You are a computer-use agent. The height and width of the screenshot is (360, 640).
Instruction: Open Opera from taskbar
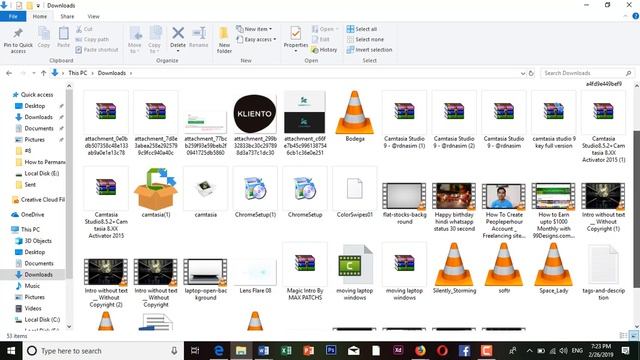442,351
